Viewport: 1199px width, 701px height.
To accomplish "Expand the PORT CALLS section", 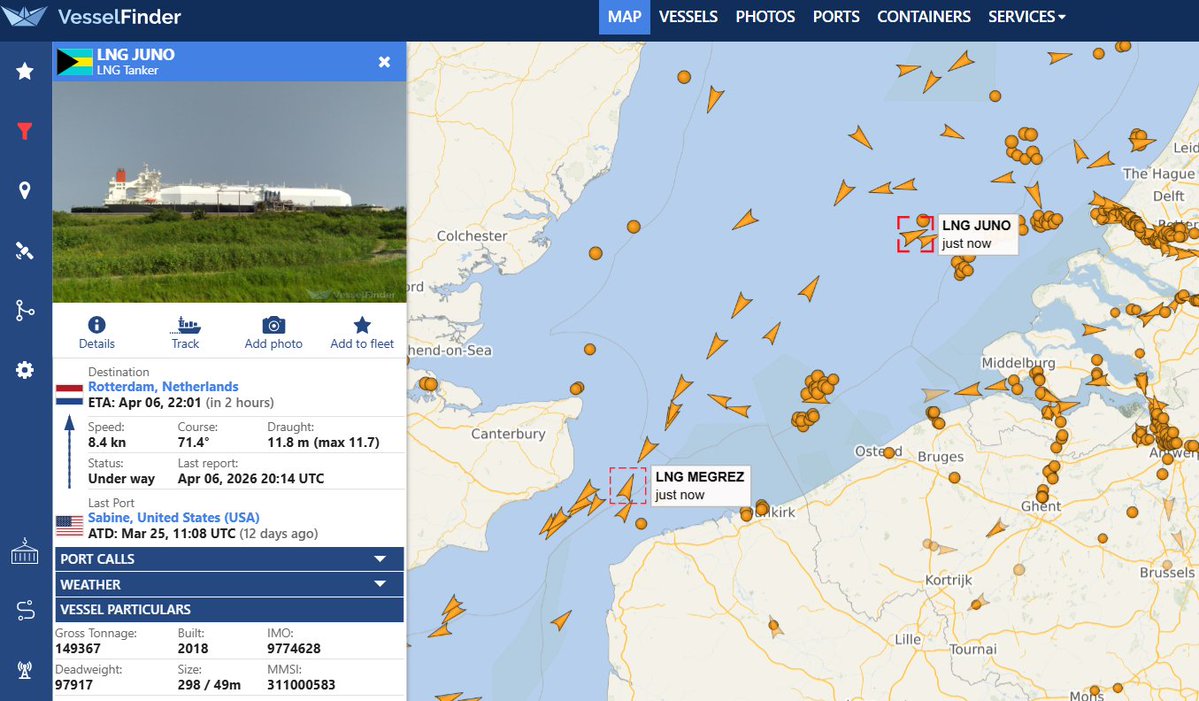I will [x=229, y=559].
